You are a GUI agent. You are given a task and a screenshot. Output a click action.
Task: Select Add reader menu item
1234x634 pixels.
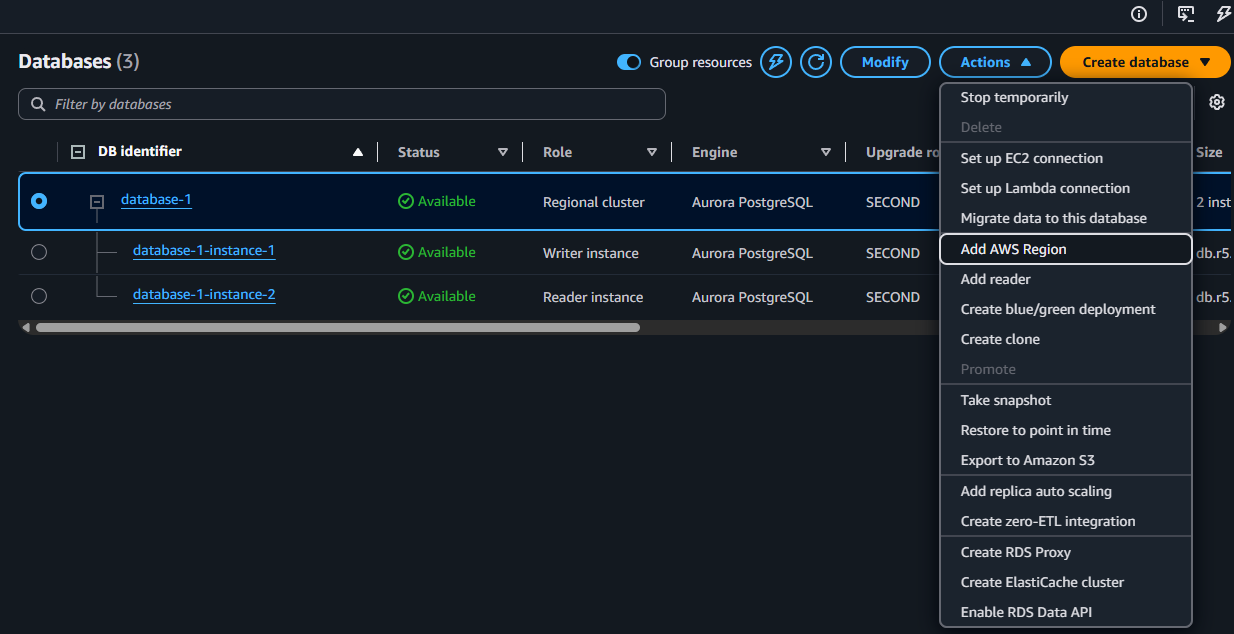point(1066,279)
